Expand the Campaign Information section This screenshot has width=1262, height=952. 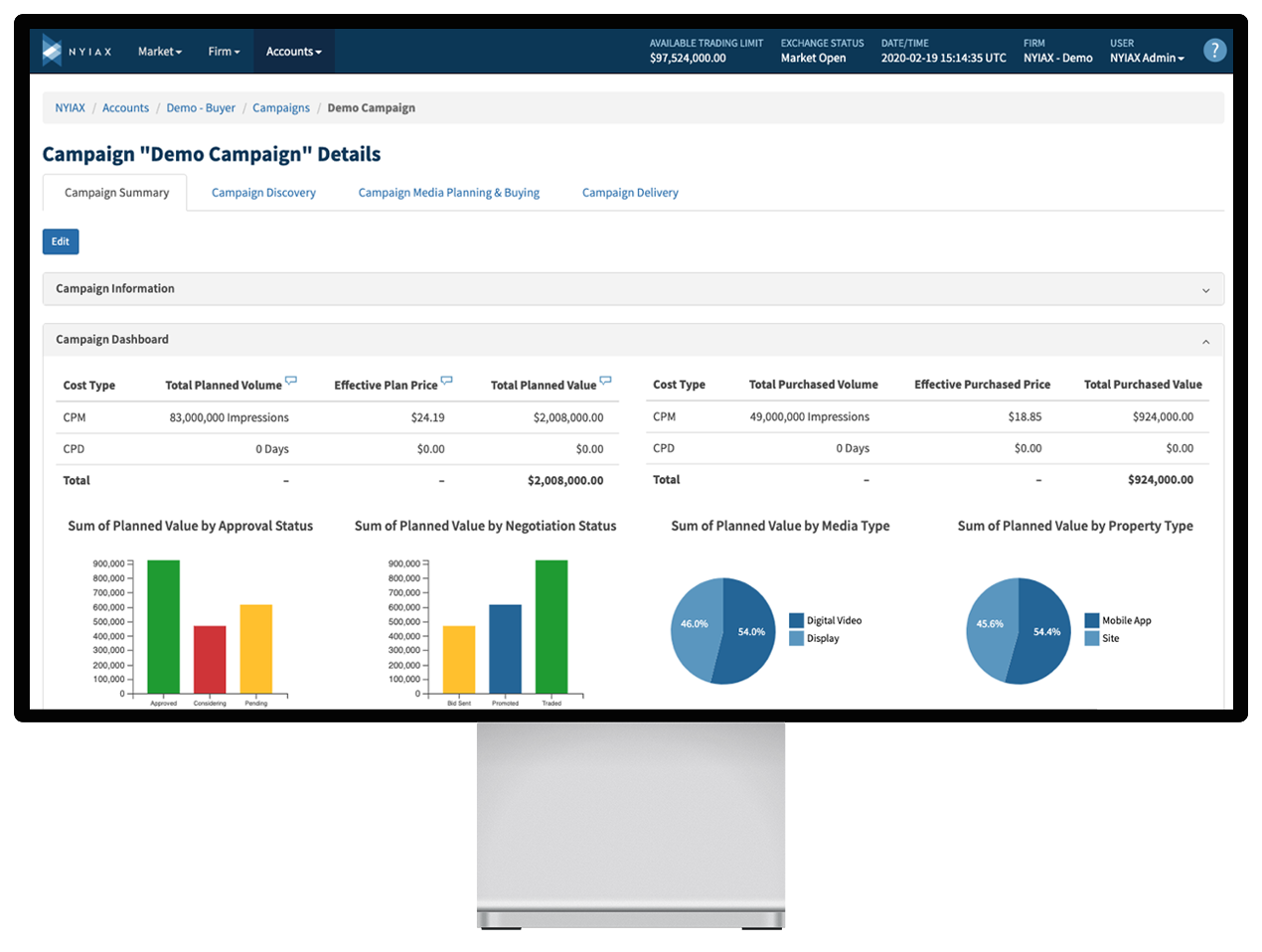[x=633, y=289]
